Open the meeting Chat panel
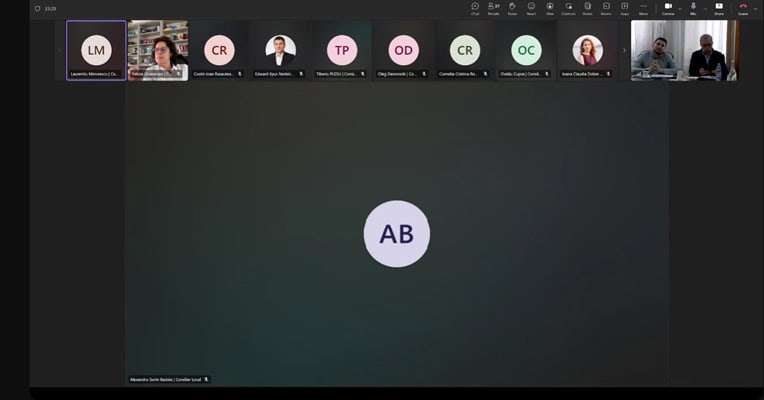The width and height of the screenshot is (764, 400). (x=475, y=8)
